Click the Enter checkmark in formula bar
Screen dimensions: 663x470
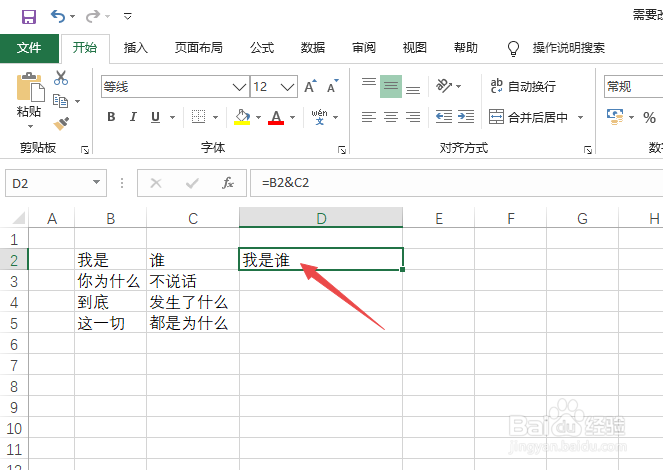[192, 183]
